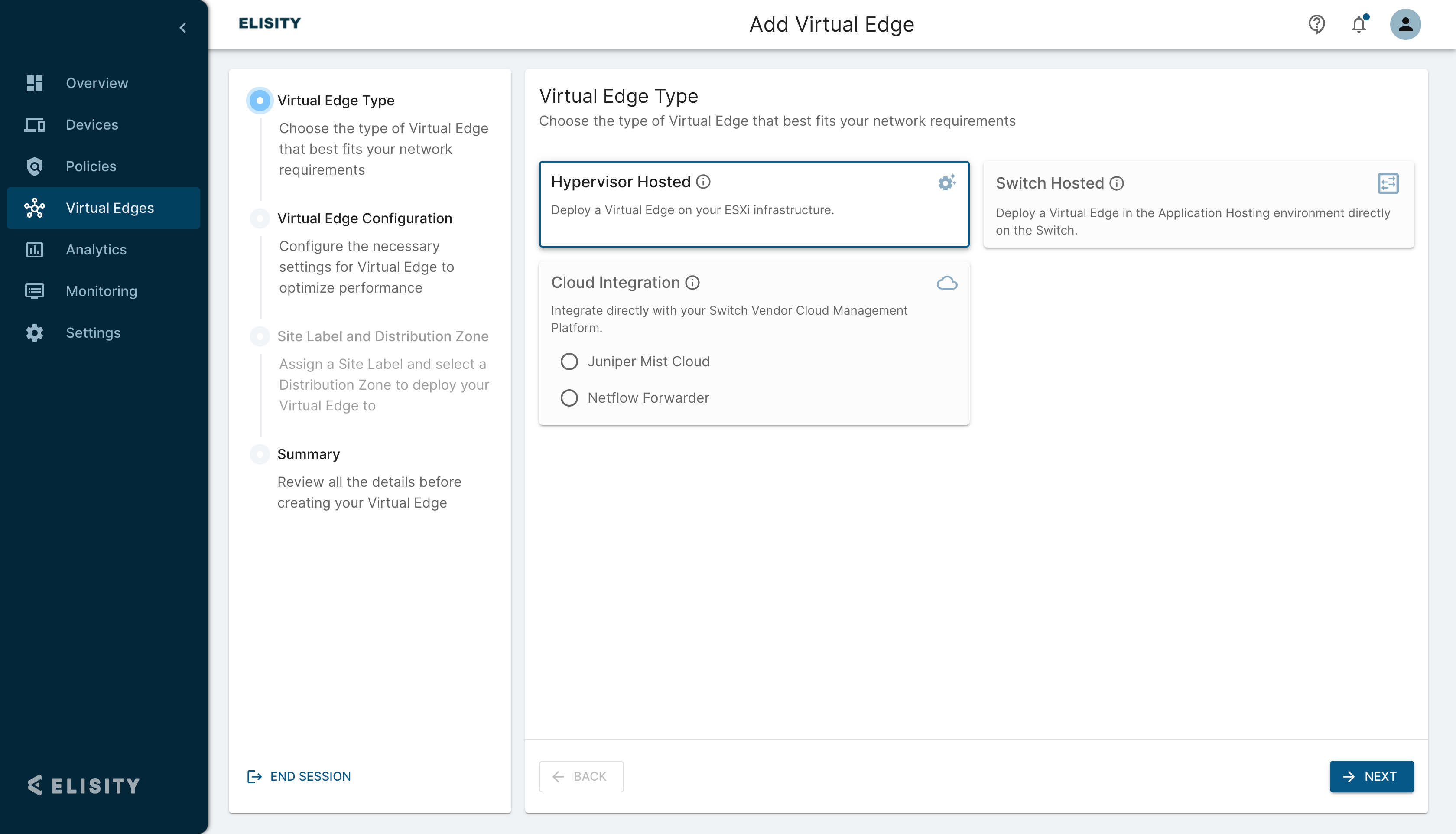Select the Switch Hosted card
This screenshot has width=1456, height=834.
(x=1198, y=205)
